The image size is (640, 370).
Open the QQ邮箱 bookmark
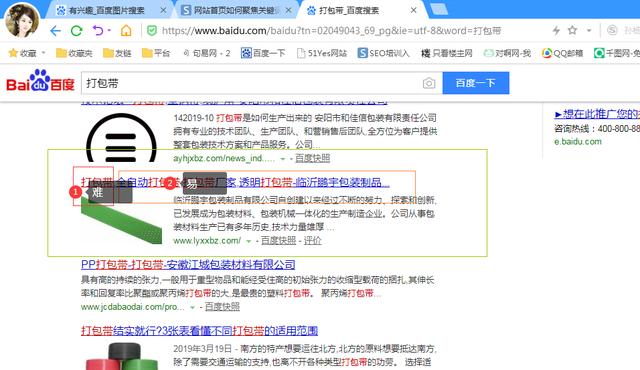tap(562, 53)
